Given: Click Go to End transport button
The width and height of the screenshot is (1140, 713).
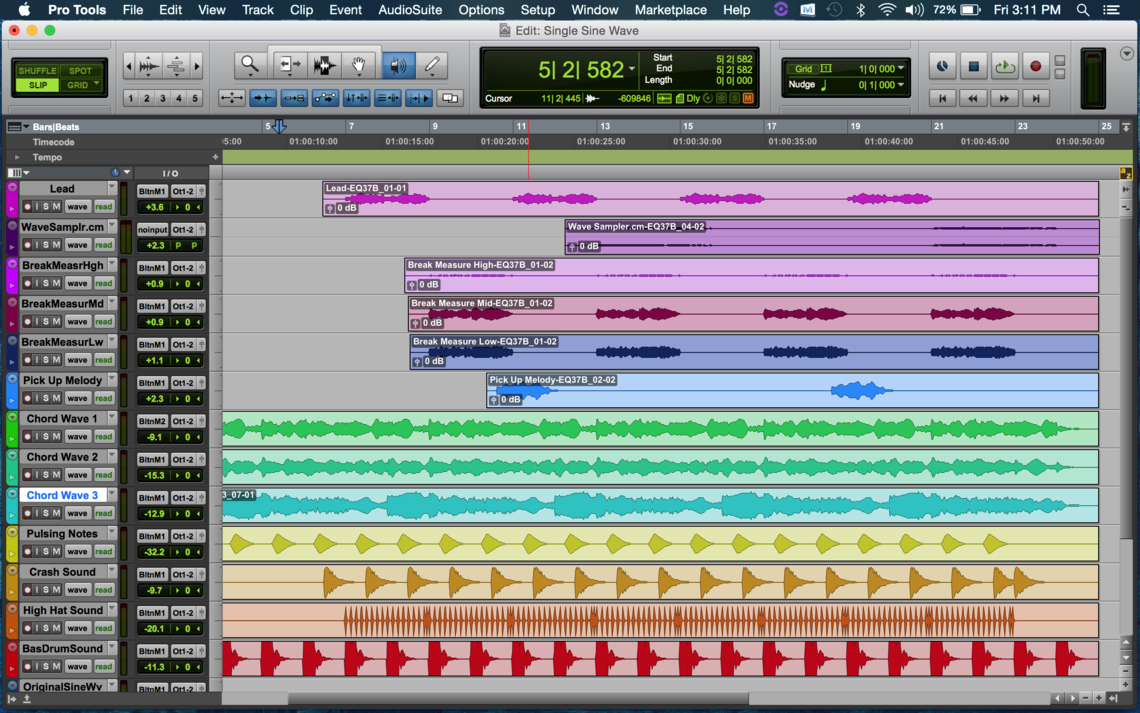Looking at the screenshot, I should click(x=1035, y=98).
